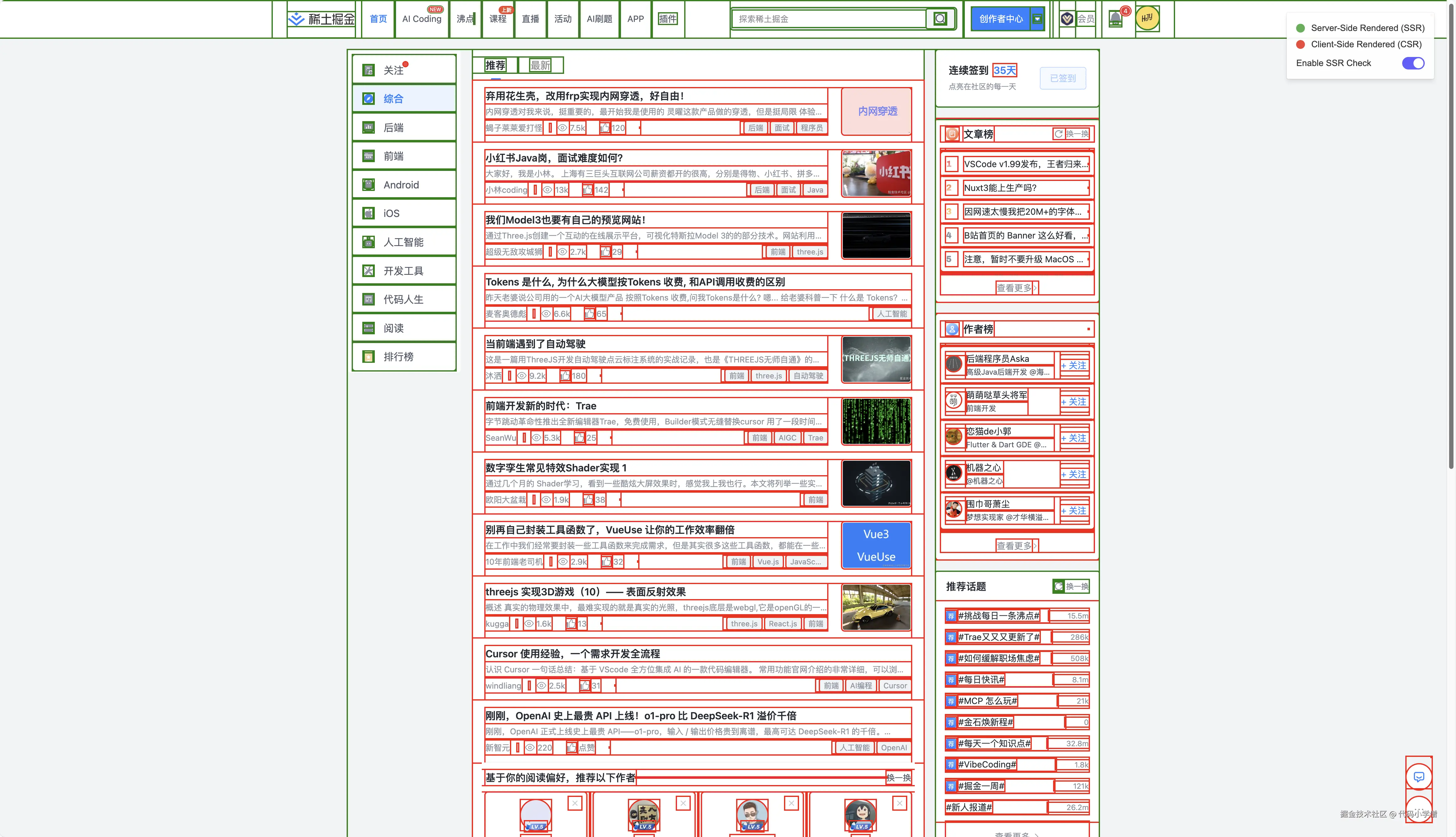Toggle the Enable SSR Check switch
Screen dimensions: 1456x837
pos(1413,63)
